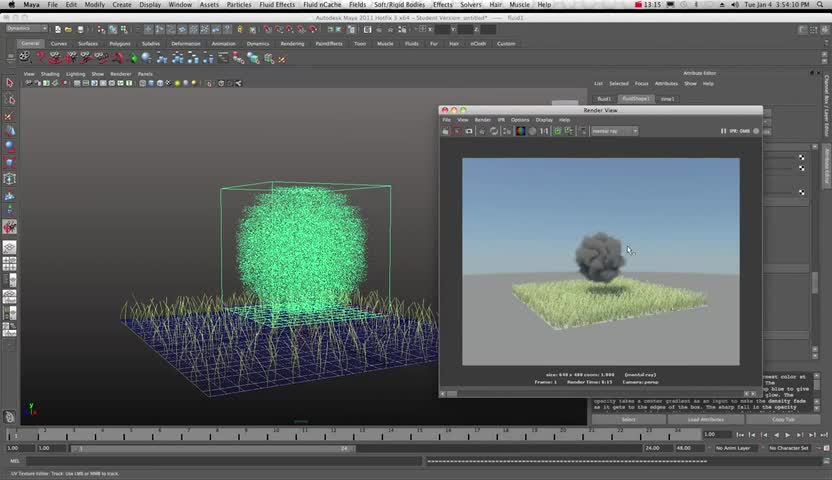The height and width of the screenshot is (480, 832).
Task: Click the first checkered map button in Attribute Editor
Action: click(x=801, y=157)
